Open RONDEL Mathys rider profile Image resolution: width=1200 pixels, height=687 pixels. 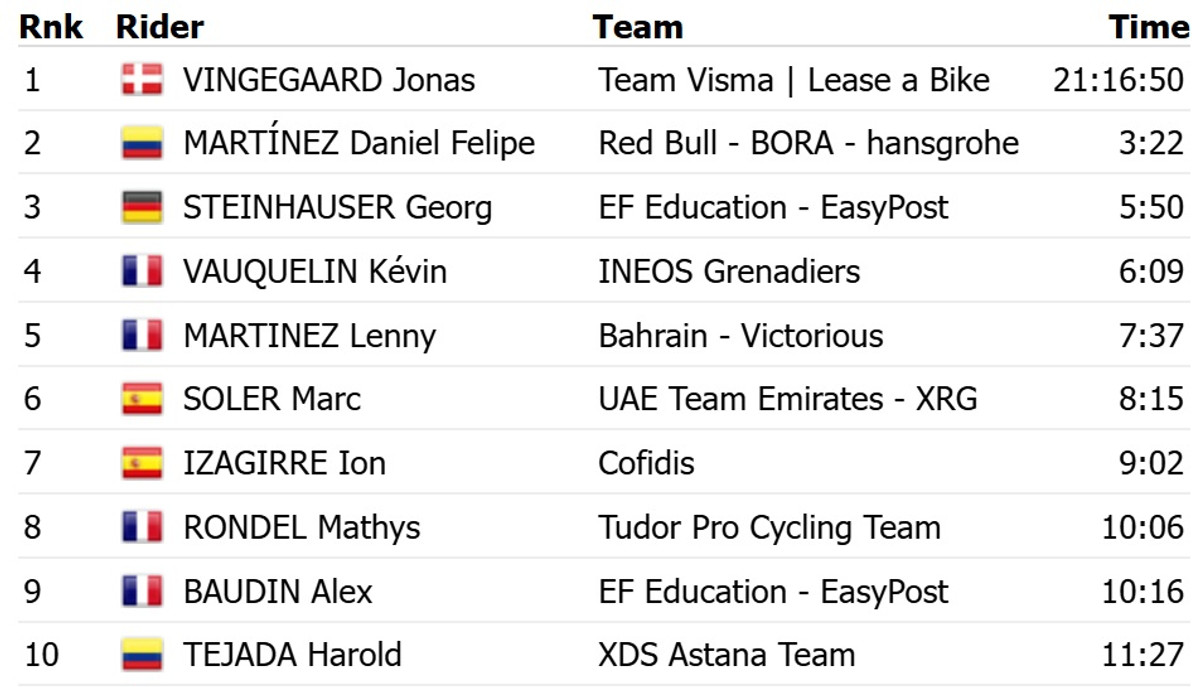pos(301,528)
